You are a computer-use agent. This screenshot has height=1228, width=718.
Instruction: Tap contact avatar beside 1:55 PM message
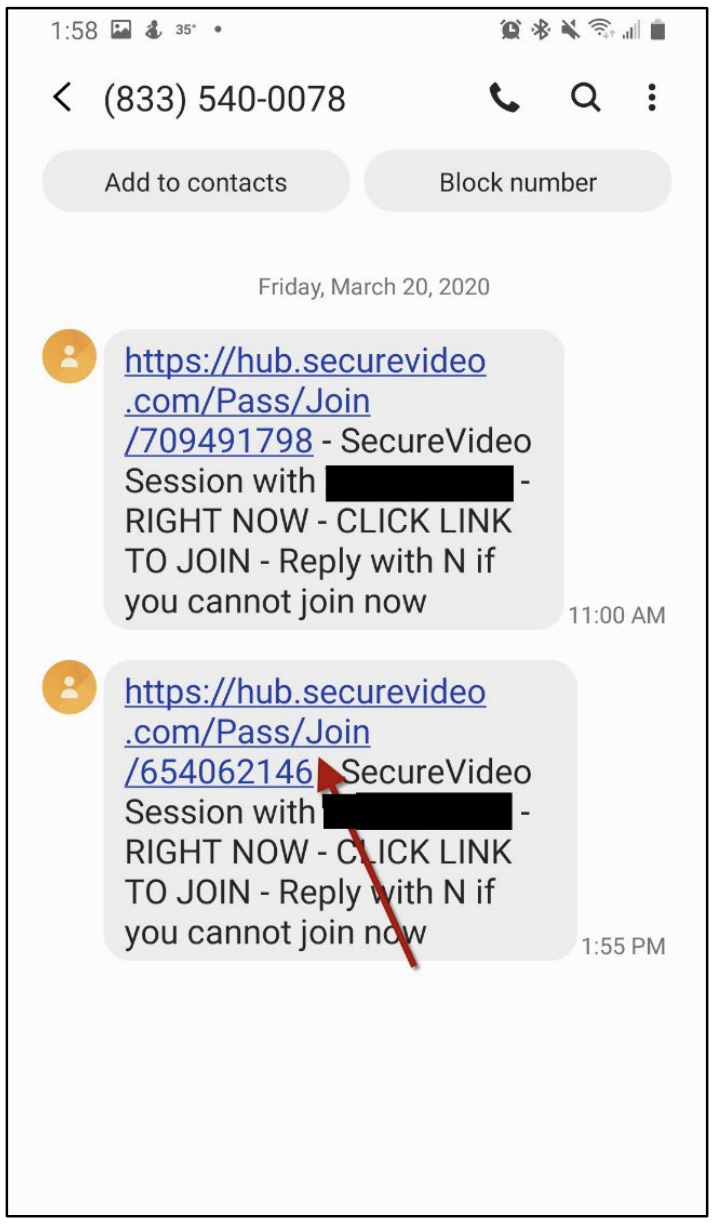point(69,687)
